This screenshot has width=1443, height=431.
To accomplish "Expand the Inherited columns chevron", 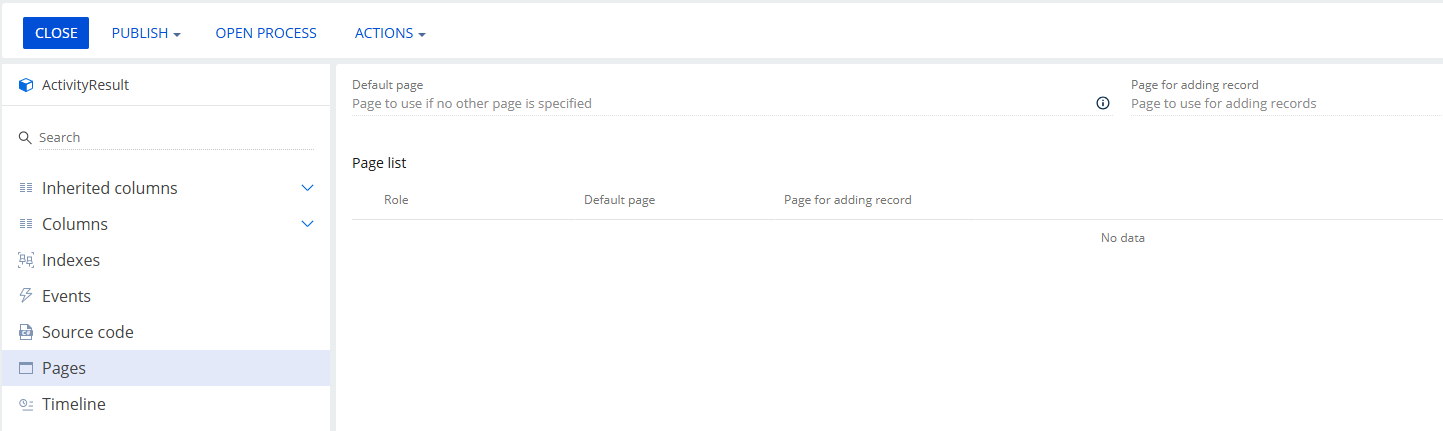I will [308, 188].
